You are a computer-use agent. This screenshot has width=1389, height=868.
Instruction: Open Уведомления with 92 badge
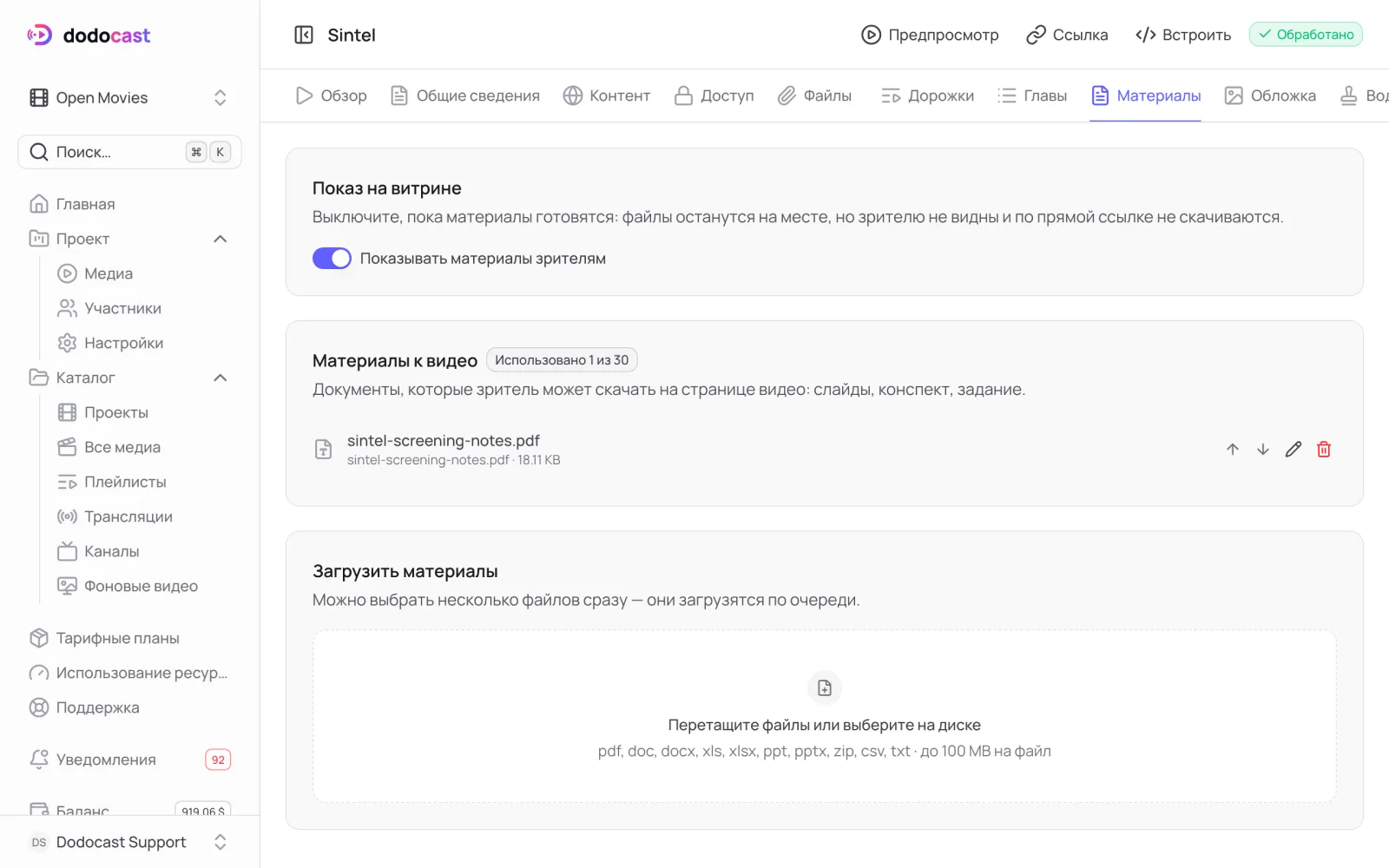[x=130, y=759]
